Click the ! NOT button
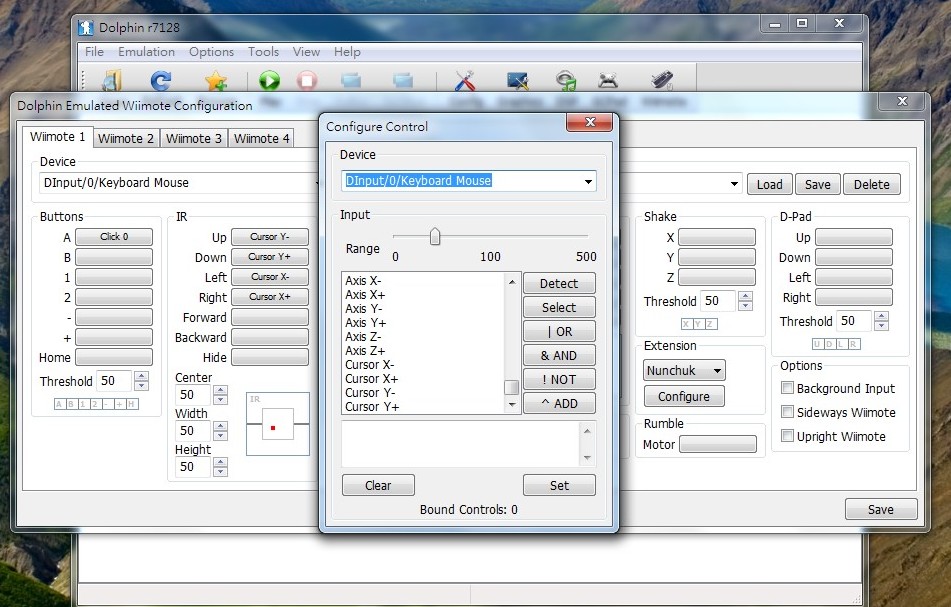The height and width of the screenshot is (607, 951). tap(559, 380)
